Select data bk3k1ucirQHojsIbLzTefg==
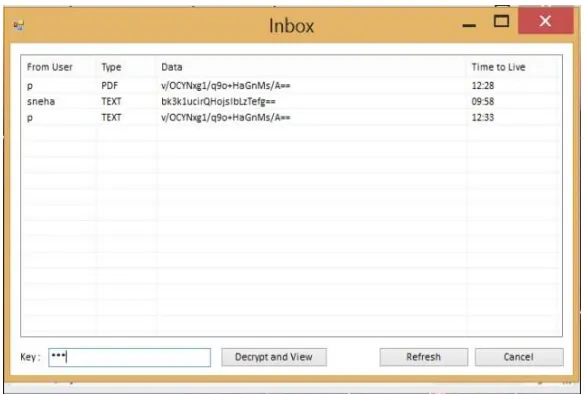The image size is (586, 394). point(218,101)
